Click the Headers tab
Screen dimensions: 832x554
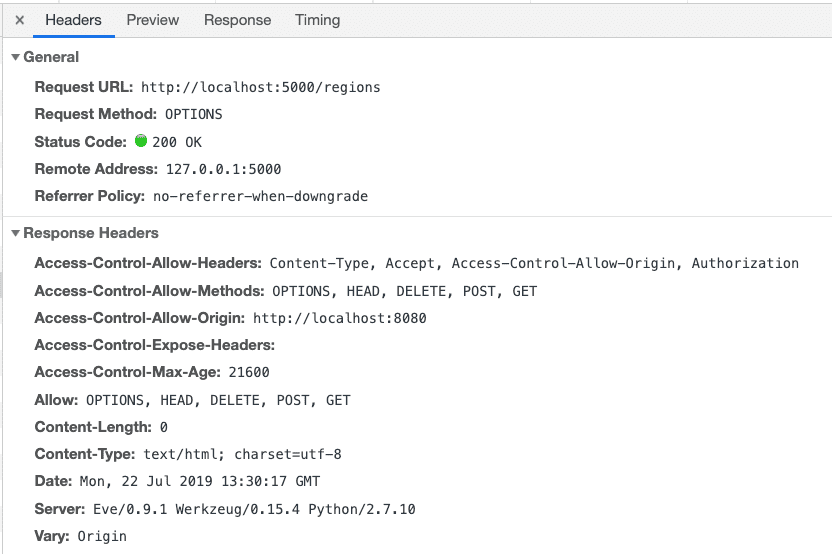[73, 20]
